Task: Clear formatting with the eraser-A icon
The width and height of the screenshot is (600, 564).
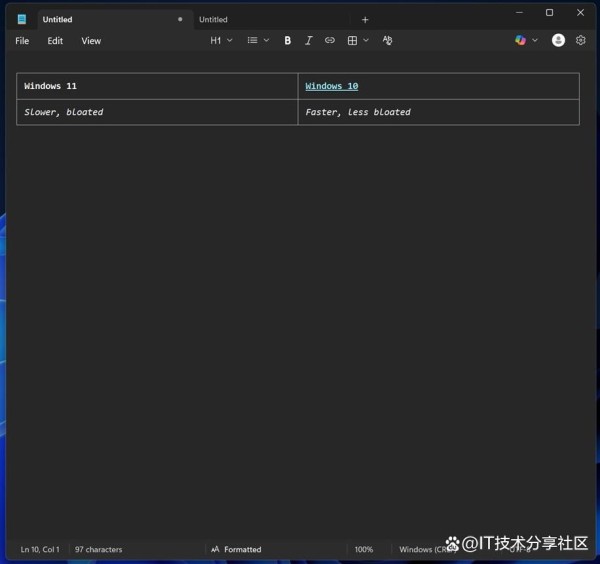Action: click(388, 41)
